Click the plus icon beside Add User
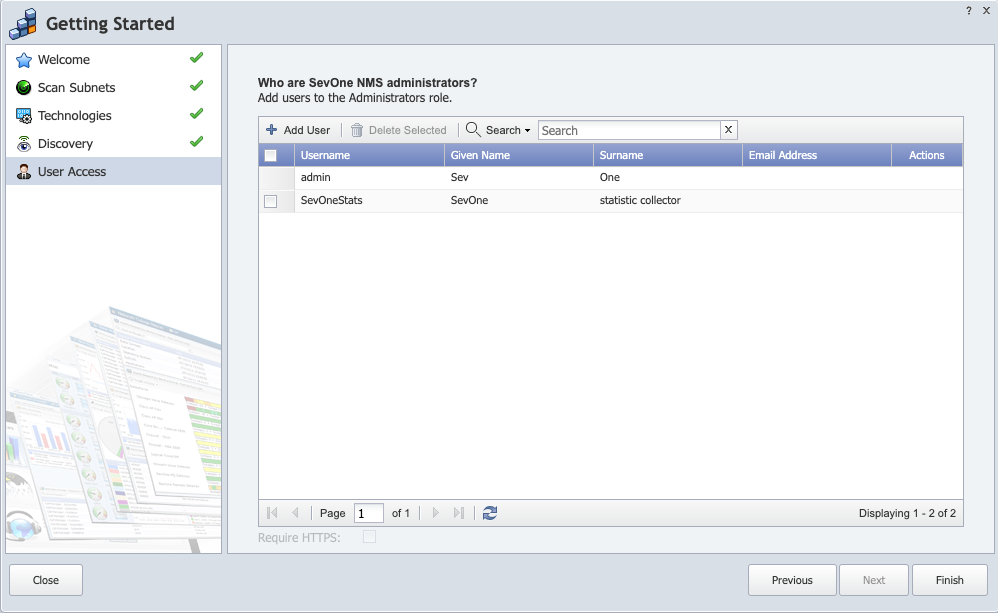Image resolution: width=998 pixels, height=613 pixels. [x=272, y=130]
